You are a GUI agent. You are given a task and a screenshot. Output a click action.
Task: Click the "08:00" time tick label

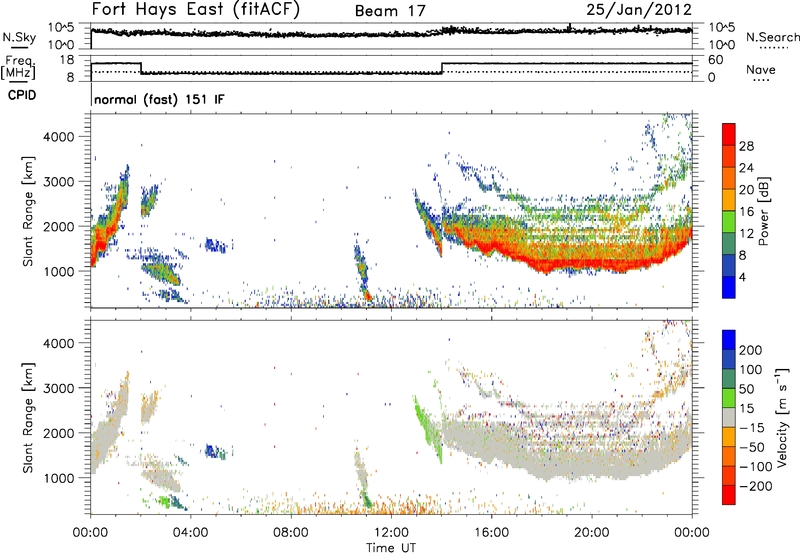pyautogui.click(x=291, y=533)
